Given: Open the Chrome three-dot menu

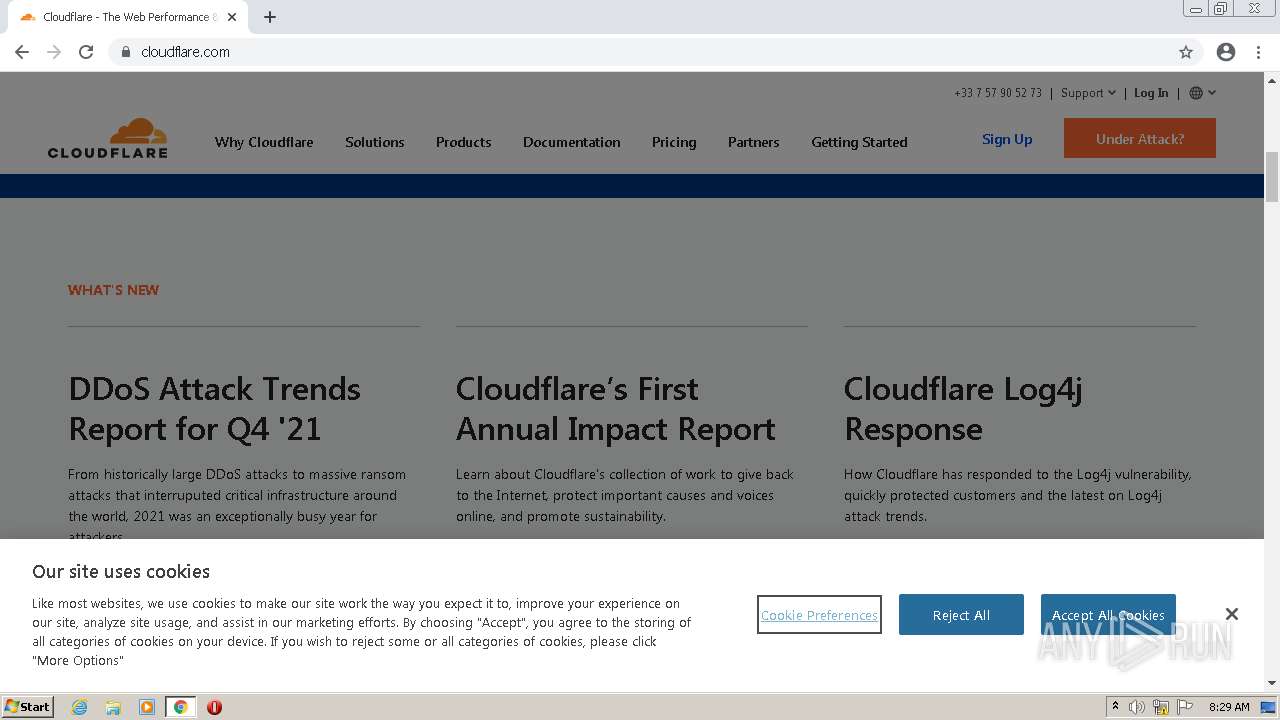Looking at the screenshot, I should click(1258, 52).
